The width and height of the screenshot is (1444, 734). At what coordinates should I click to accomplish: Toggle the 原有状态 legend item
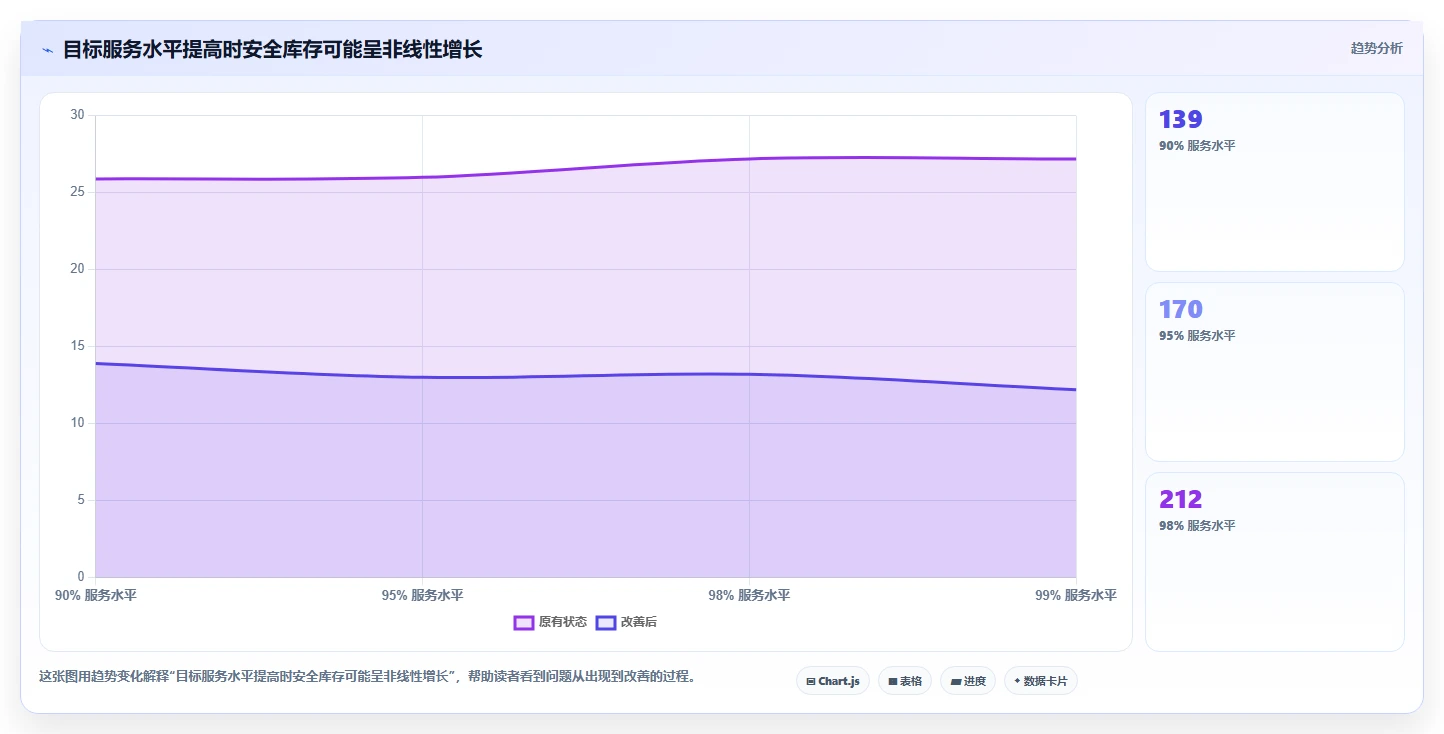pyautogui.click(x=551, y=622)
